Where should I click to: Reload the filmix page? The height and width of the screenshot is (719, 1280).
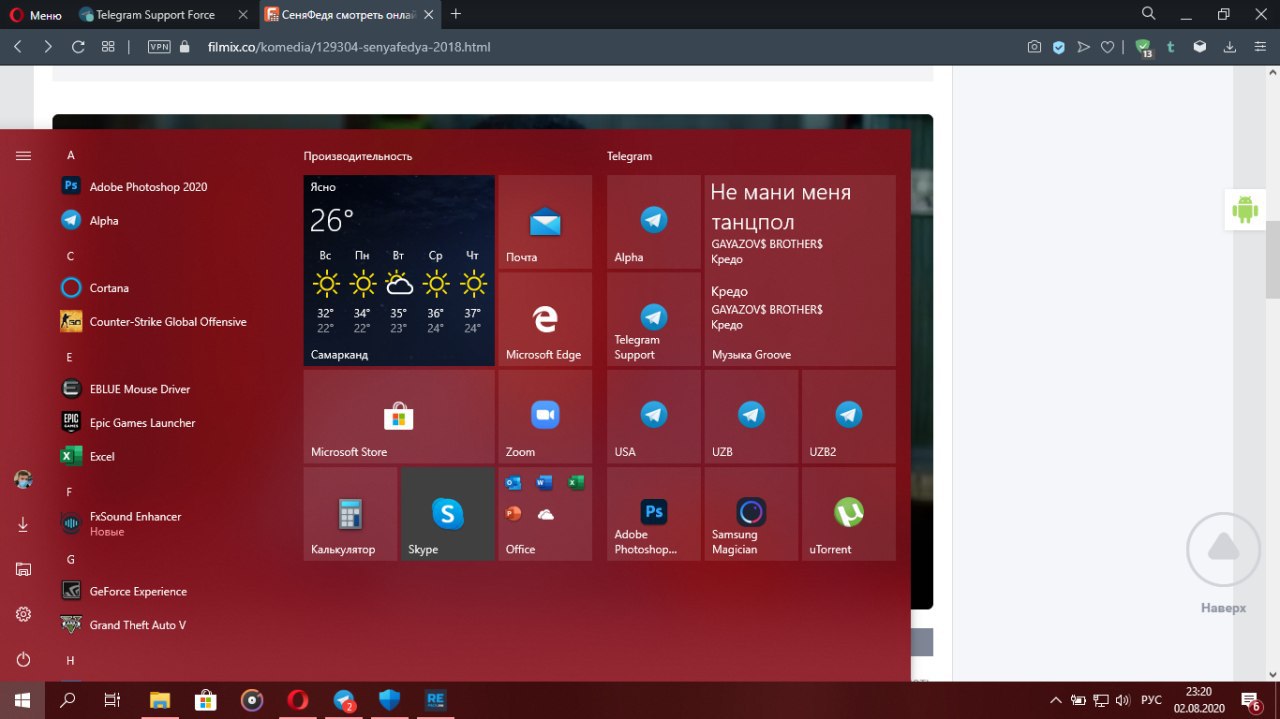[x=78, y=47]
